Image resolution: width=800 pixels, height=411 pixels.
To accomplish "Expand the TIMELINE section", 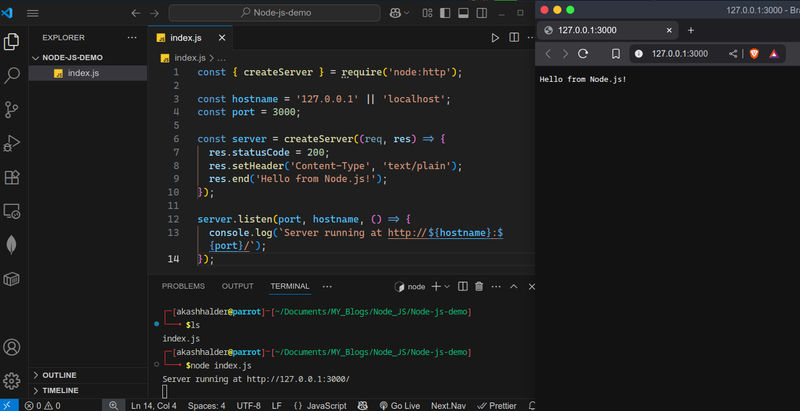I will 60,390.
